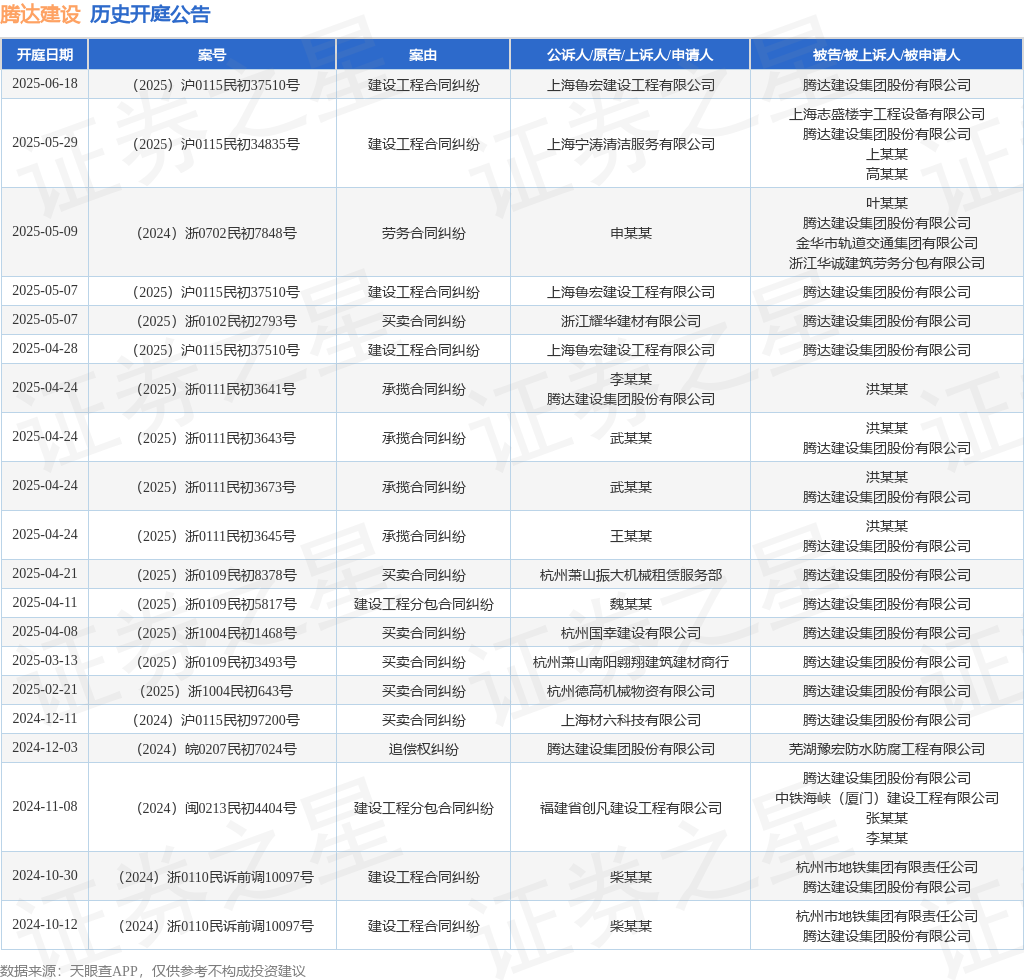Click plaintiff 柴某某 in 2024-10-12 row
Viewport: 1024px width, 980px height.
631,926
